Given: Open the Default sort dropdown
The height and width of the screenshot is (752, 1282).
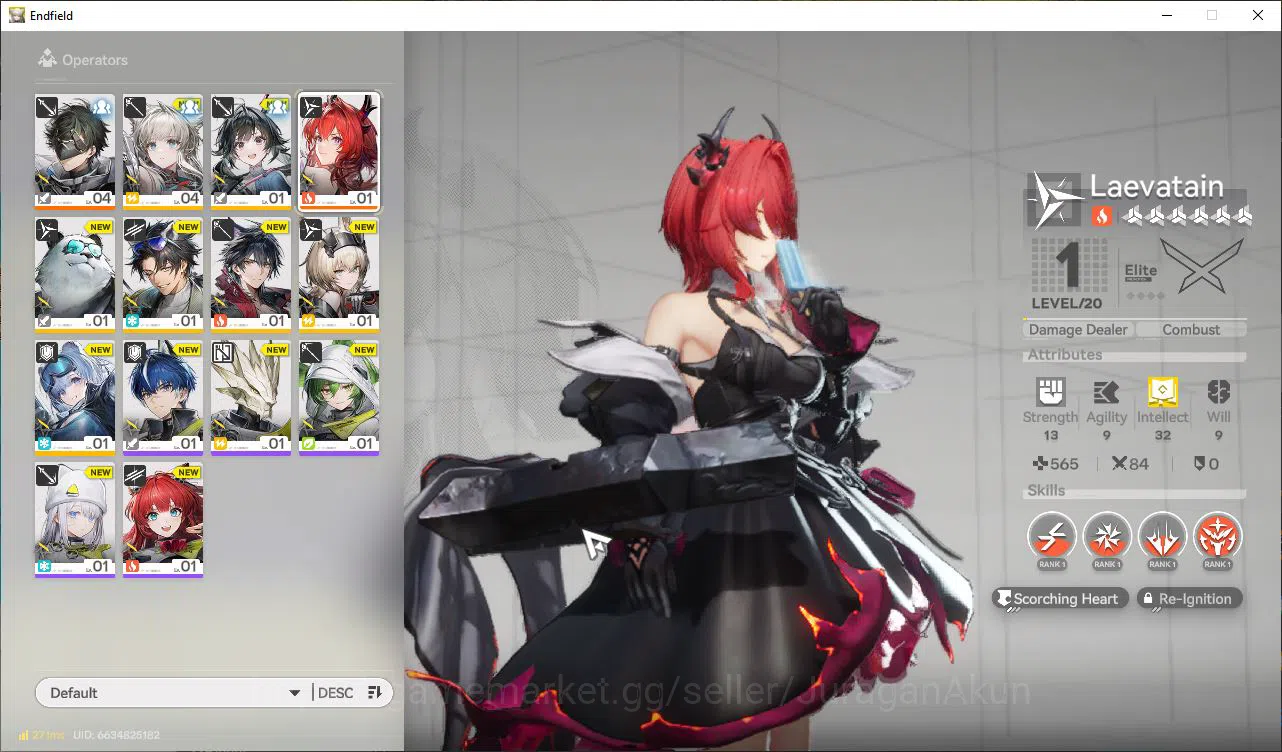Looking at the screenshot, I should (x=173, y=693).
